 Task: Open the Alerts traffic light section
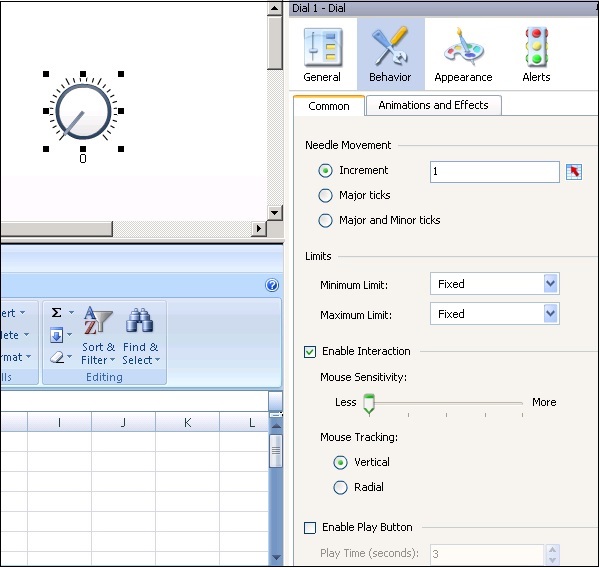pyautogui.click(x=536, y=54)
